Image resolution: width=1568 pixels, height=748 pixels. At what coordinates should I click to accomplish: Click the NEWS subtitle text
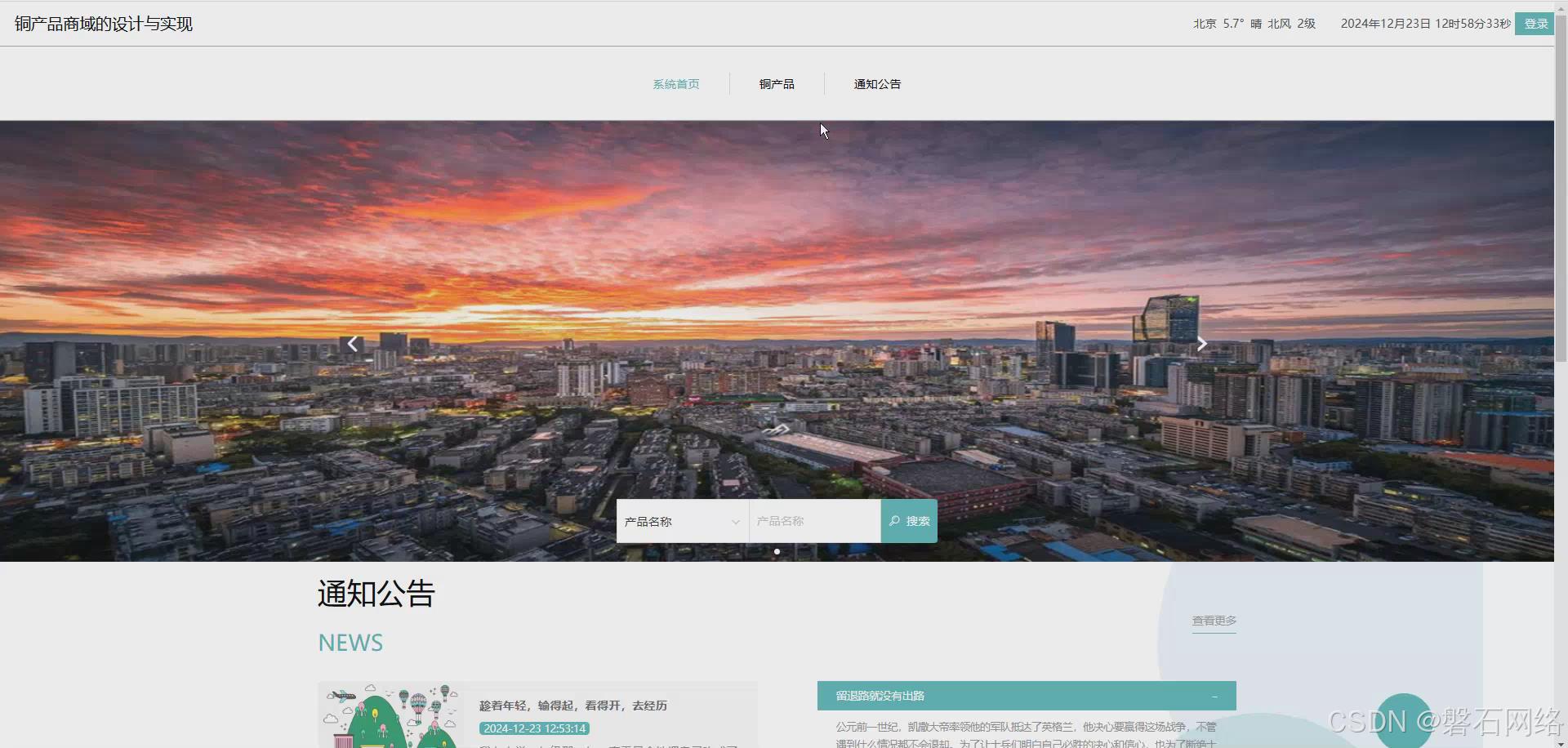tap(350, 643)
